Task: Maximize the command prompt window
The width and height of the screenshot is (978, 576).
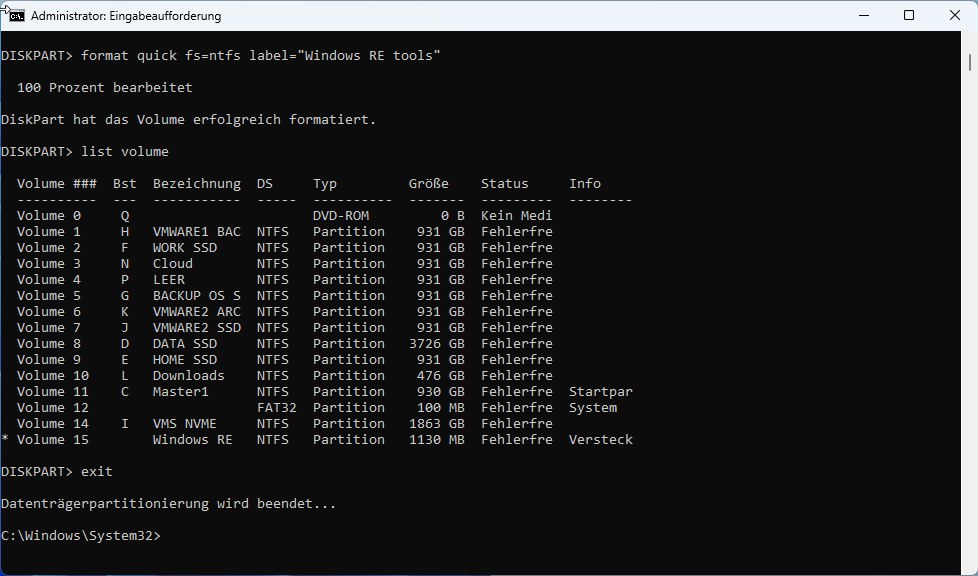Action: coord(908,16)
